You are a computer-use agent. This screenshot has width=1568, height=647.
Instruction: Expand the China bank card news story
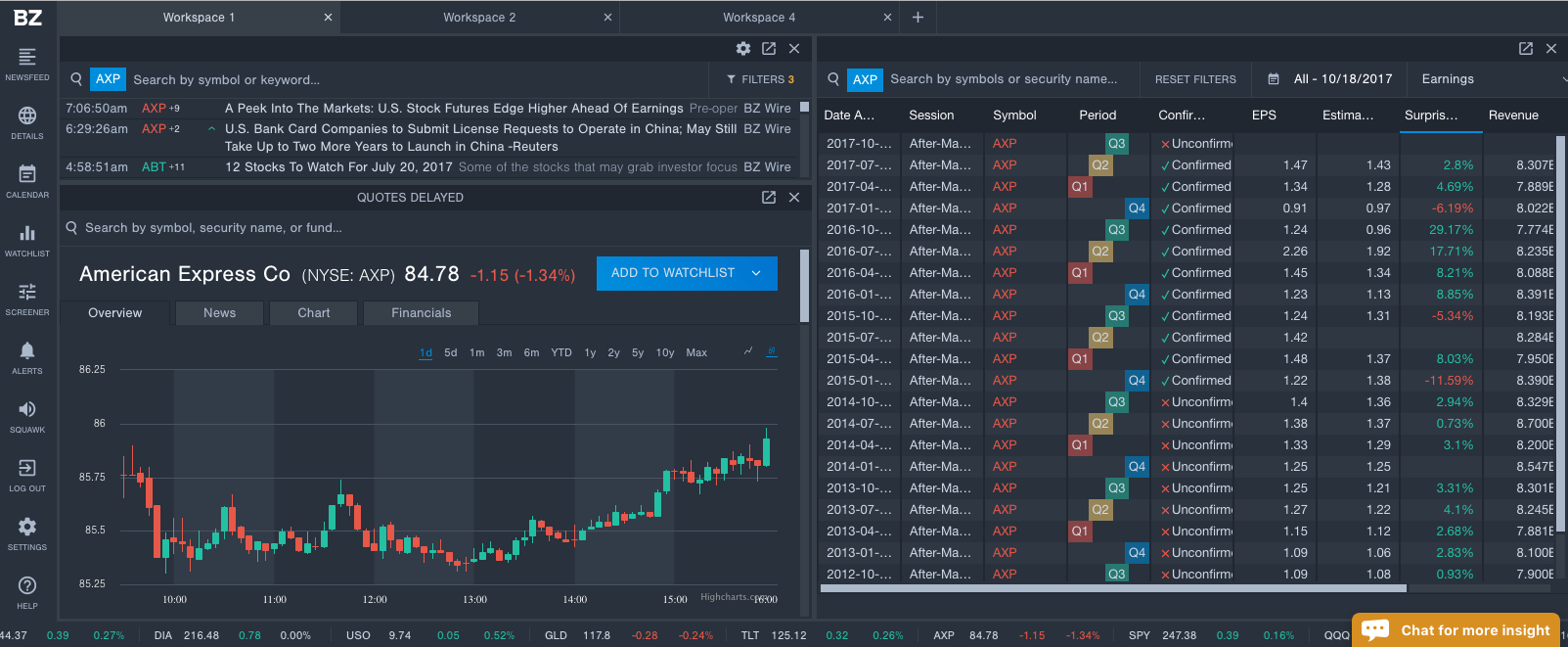click(211, 128)
